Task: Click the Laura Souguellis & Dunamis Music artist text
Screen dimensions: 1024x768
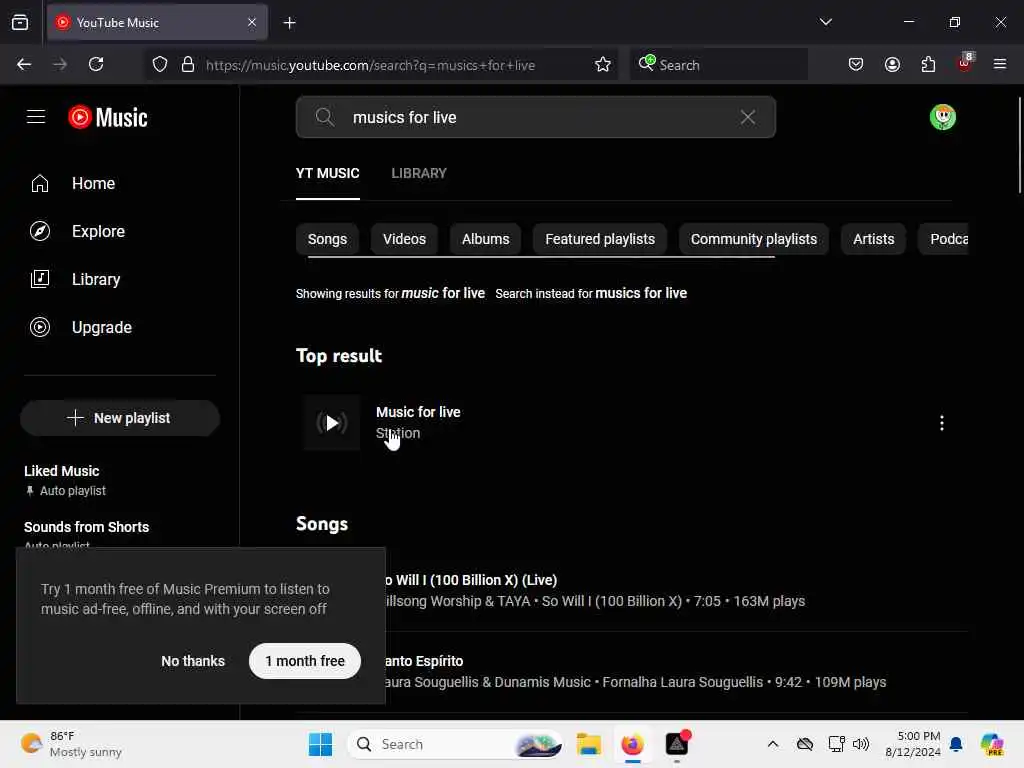Action: pos(487,682)
